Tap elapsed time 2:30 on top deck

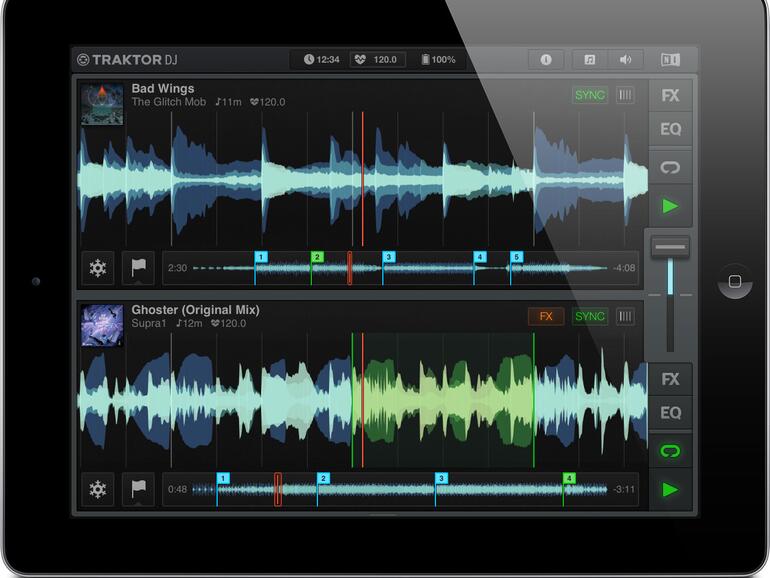(177, 268)
